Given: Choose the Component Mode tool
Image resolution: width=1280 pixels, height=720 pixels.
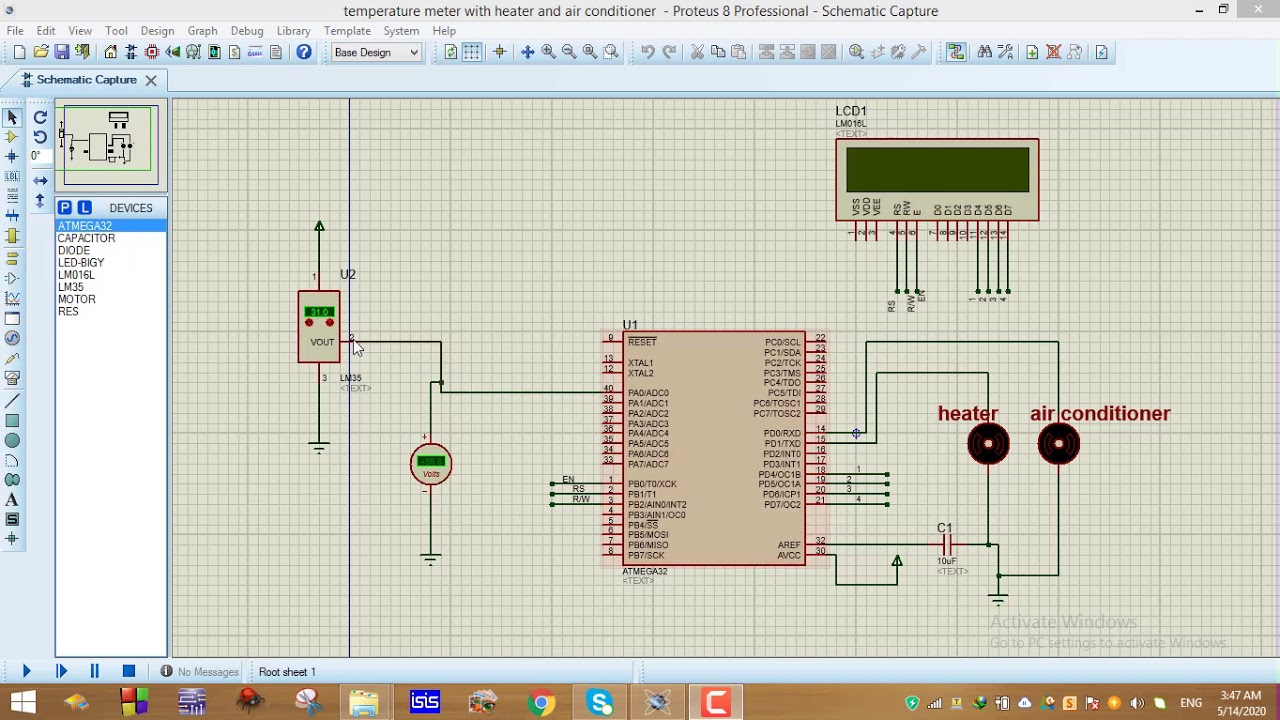Looking at the screenshot, I should 12,137.
